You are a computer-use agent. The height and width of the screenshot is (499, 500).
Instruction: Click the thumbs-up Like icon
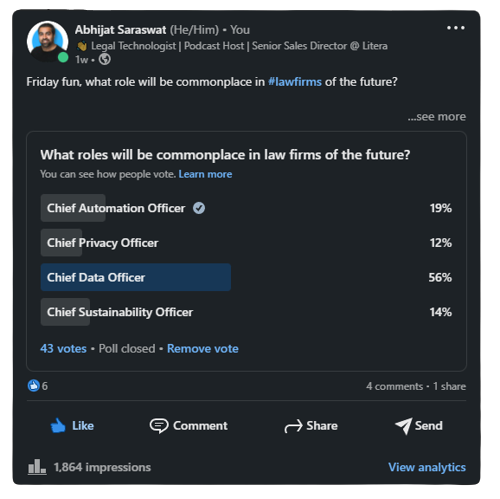[58, 426]
